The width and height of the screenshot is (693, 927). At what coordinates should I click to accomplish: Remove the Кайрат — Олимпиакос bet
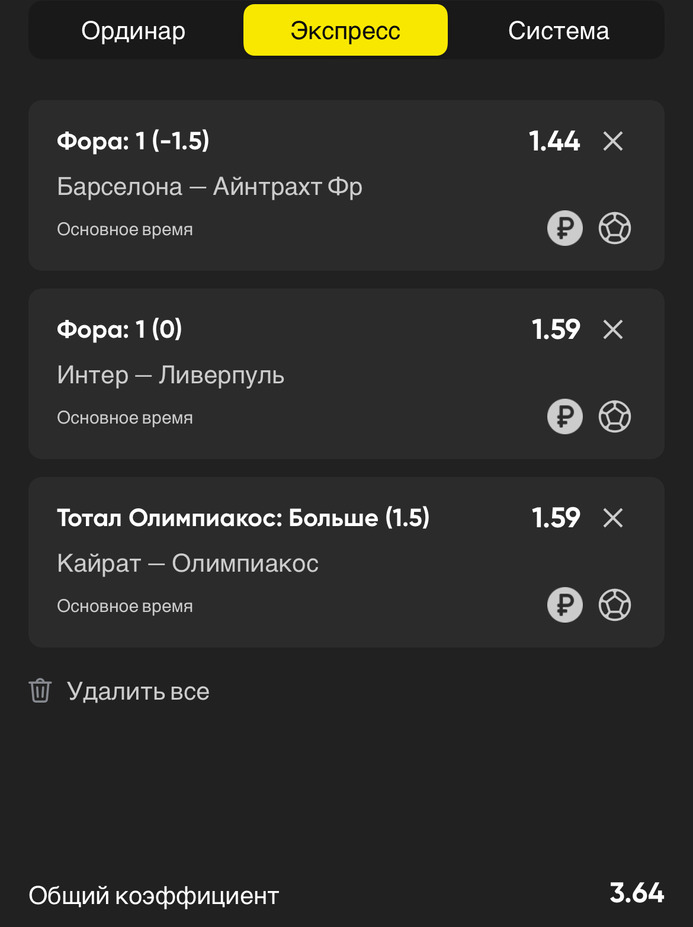pyautogui.click(x=613, y=518)
